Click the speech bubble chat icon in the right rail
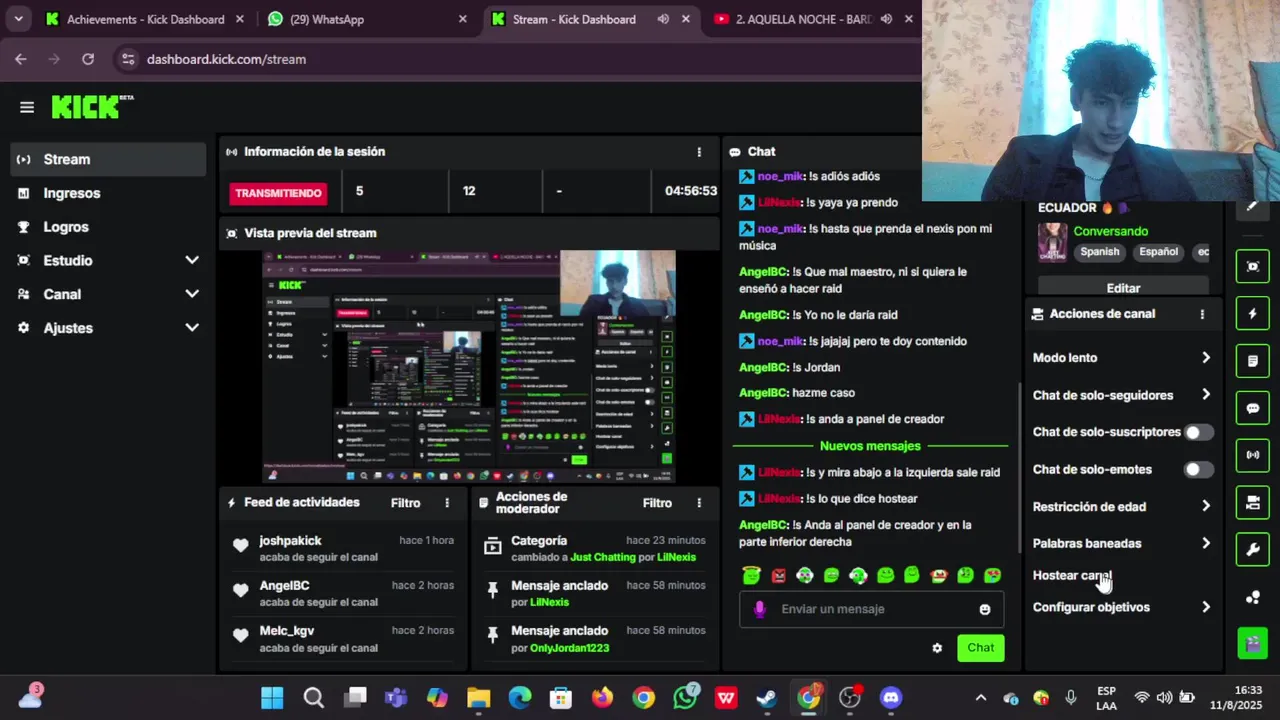Screen dimensions: 1280x720 click(1252, 408)
